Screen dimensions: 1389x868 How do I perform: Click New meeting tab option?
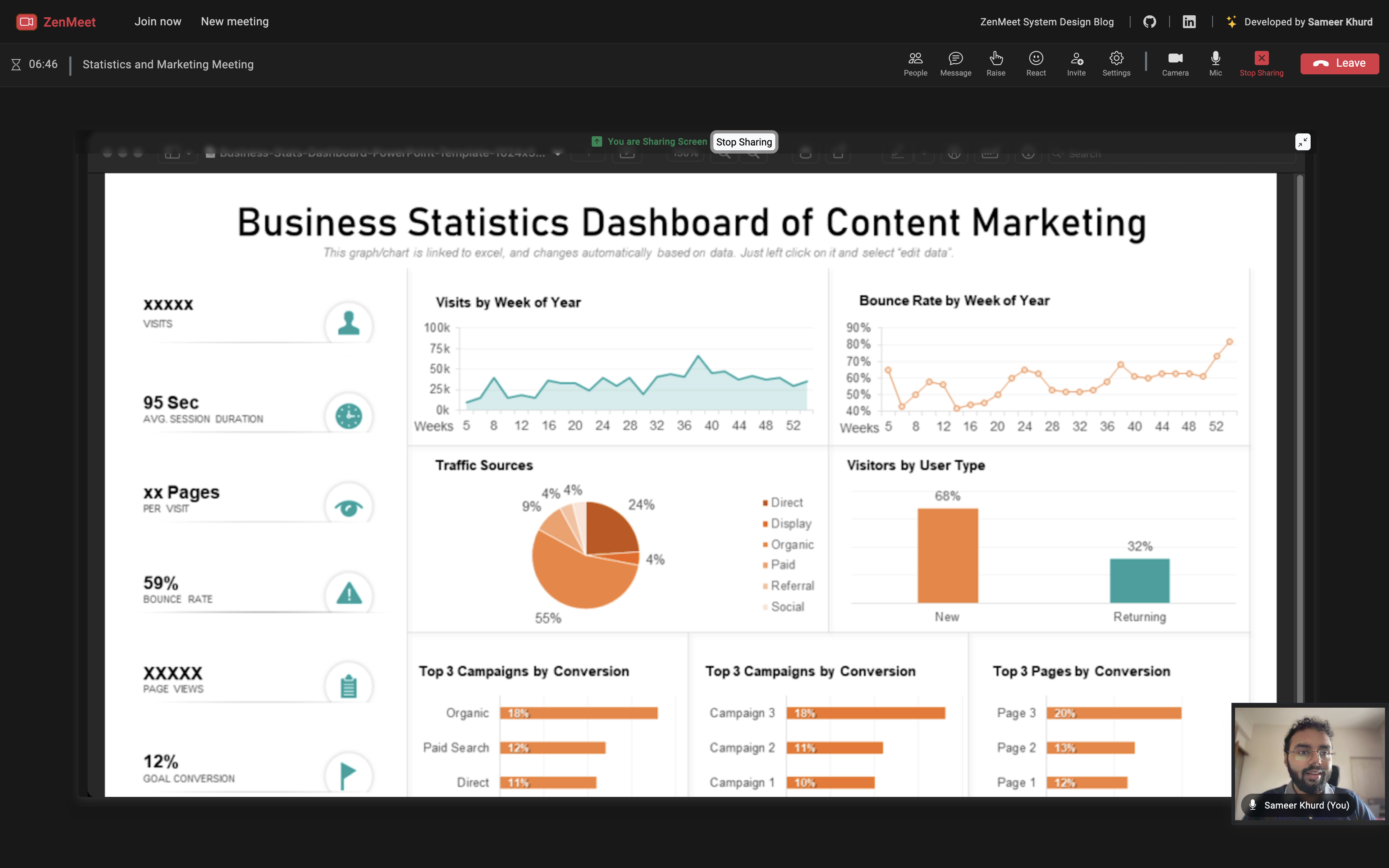coord(234,21)
